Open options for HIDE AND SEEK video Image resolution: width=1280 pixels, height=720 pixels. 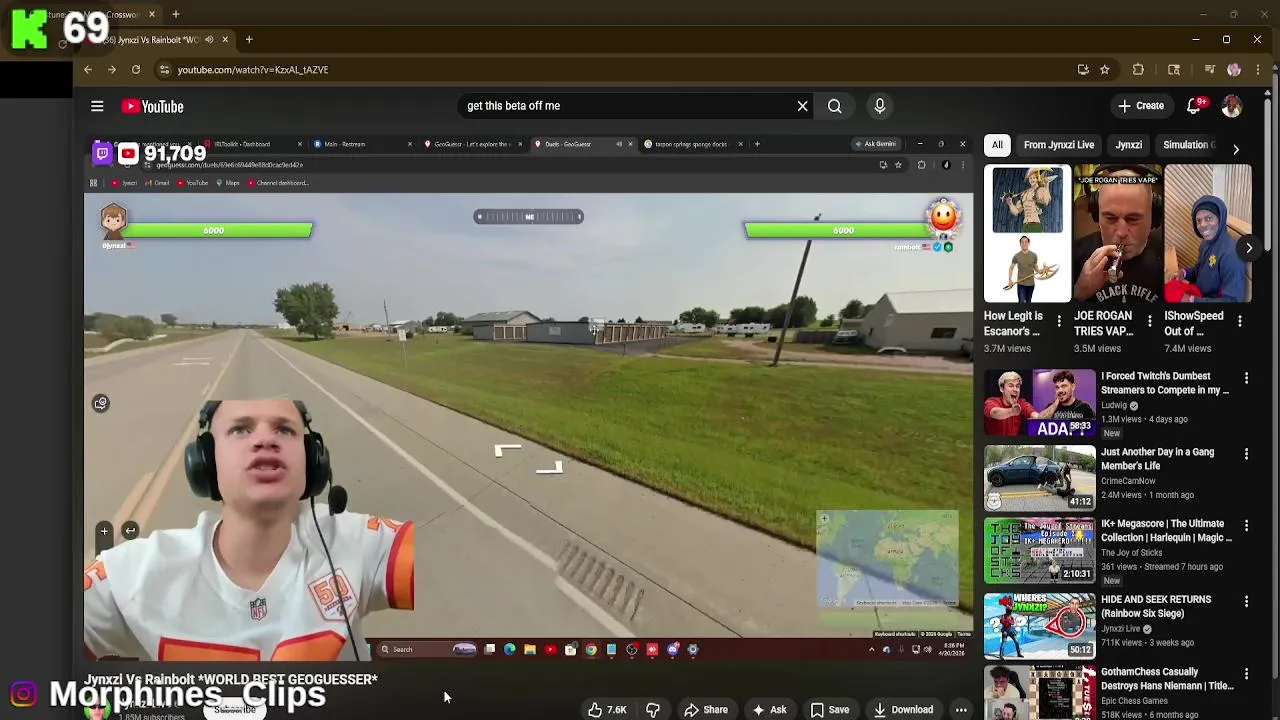tap(1246, 602)
